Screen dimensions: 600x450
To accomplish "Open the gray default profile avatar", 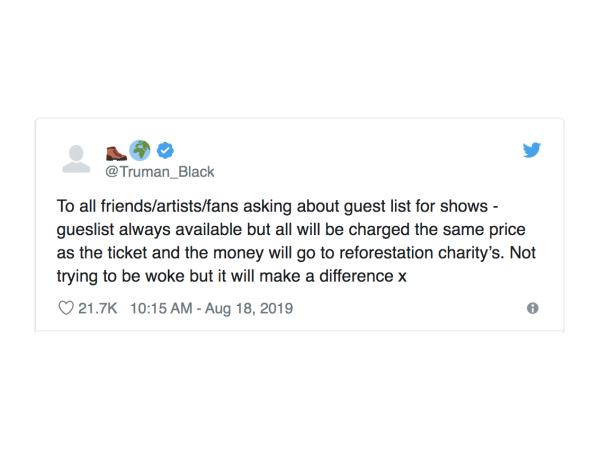I will [76, 159].
